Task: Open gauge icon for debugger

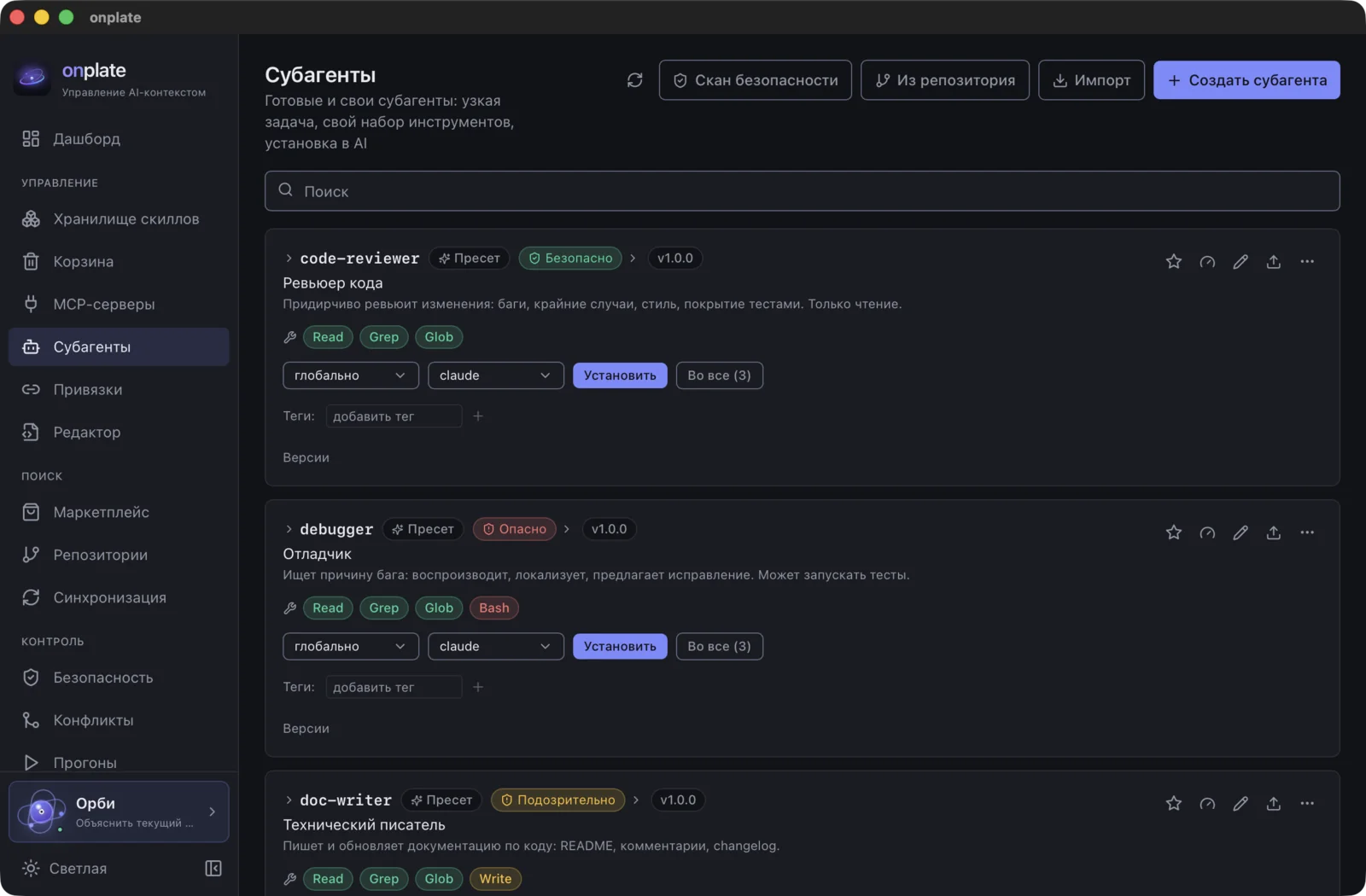Action: 1207,532
